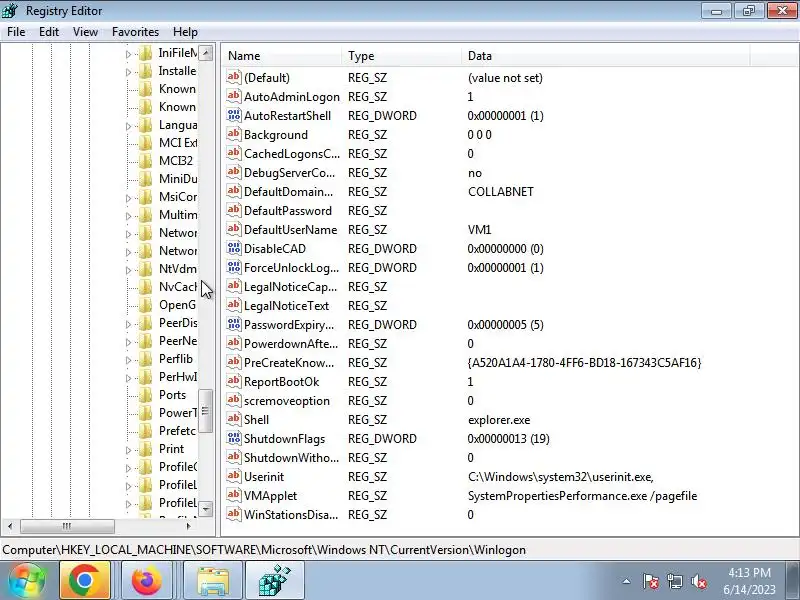Expand the Langua key node

(x=129, y=126)
